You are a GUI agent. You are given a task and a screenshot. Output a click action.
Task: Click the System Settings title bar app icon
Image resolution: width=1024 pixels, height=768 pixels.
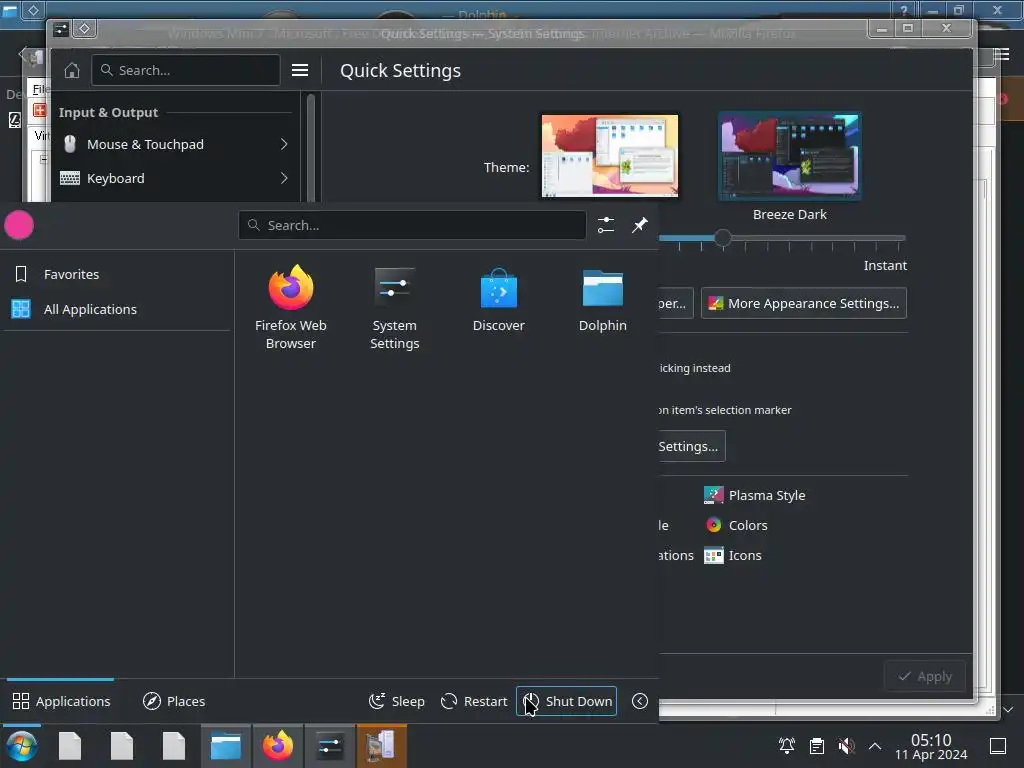click(x=61, y=29)
